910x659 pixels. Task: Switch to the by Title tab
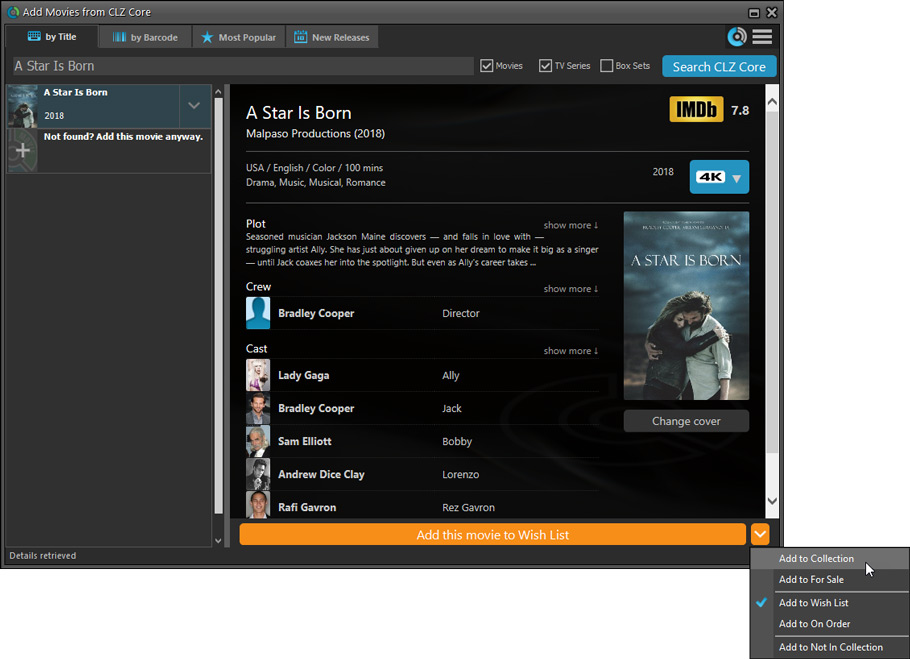(x=52, y=37)
